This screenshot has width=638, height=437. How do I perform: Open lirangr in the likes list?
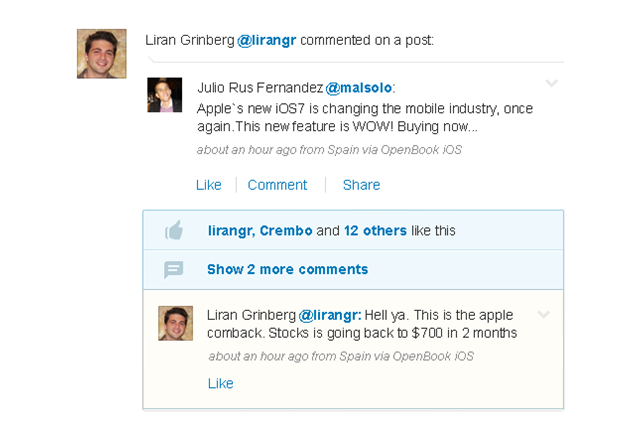coord(232,231)
